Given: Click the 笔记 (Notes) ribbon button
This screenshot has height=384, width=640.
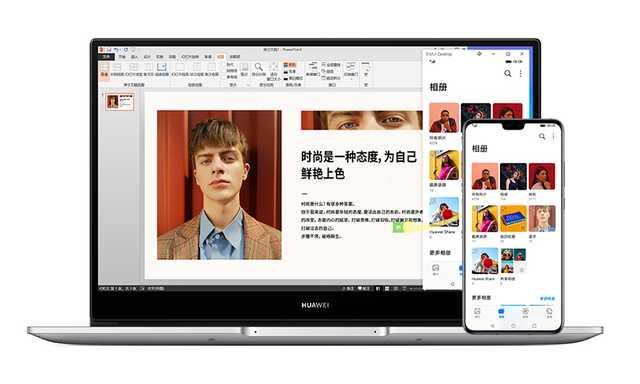Looking at the screenshot, I should [244, 70].
